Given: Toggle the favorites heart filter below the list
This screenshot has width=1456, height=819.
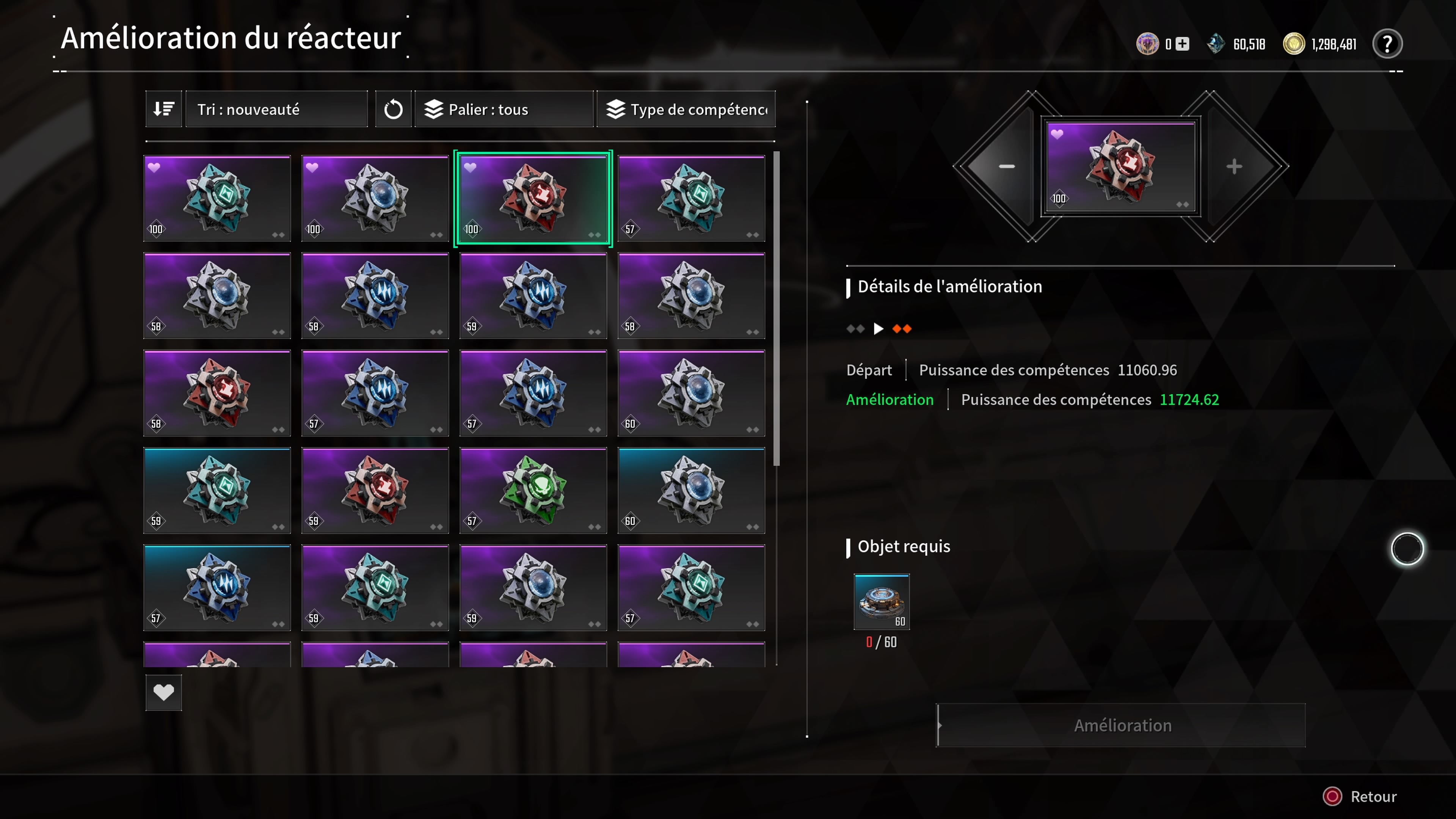Looking at the screenshot, I should tap(163, 692).
